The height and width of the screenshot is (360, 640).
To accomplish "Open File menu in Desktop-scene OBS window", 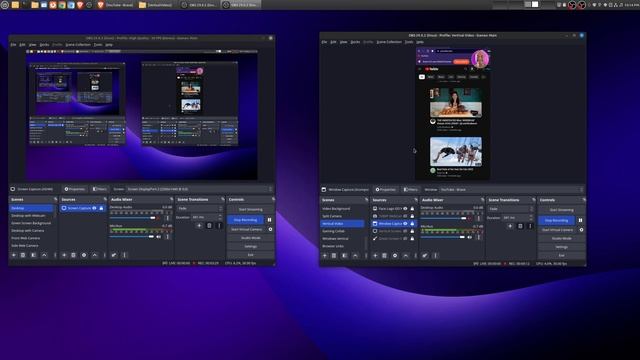I will (x=13, y=44).
